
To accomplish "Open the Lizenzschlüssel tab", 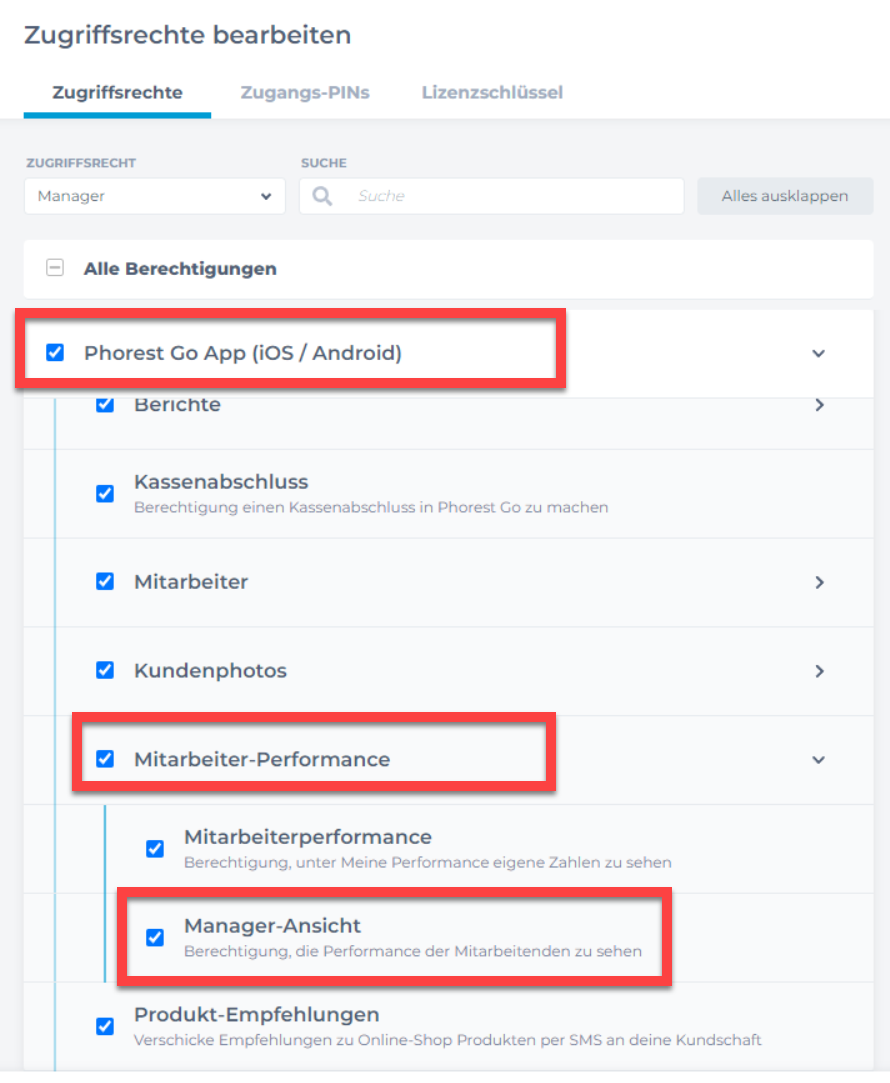I will 492,93.
